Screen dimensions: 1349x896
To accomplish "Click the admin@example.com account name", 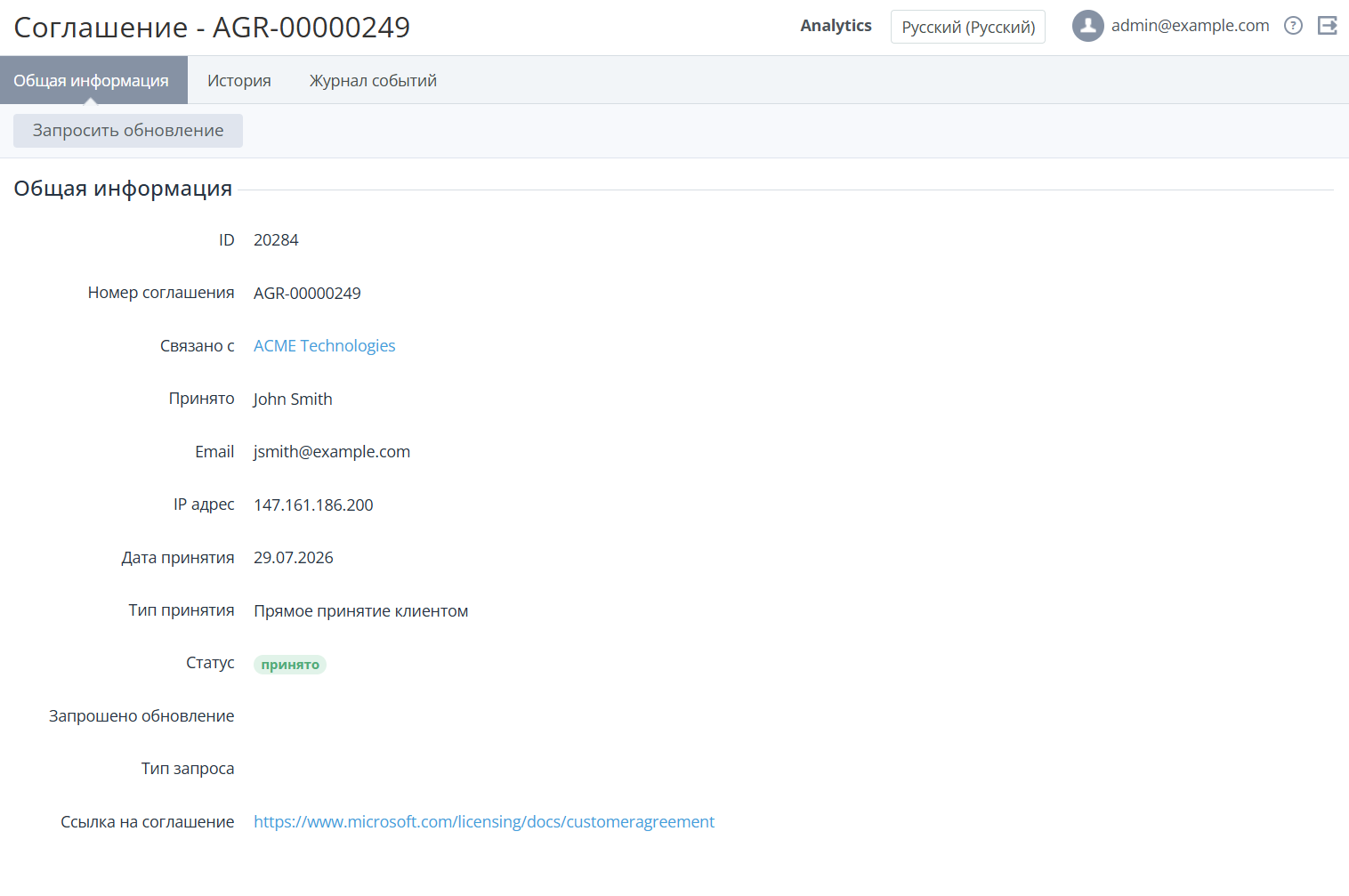I will point(1190,26).
